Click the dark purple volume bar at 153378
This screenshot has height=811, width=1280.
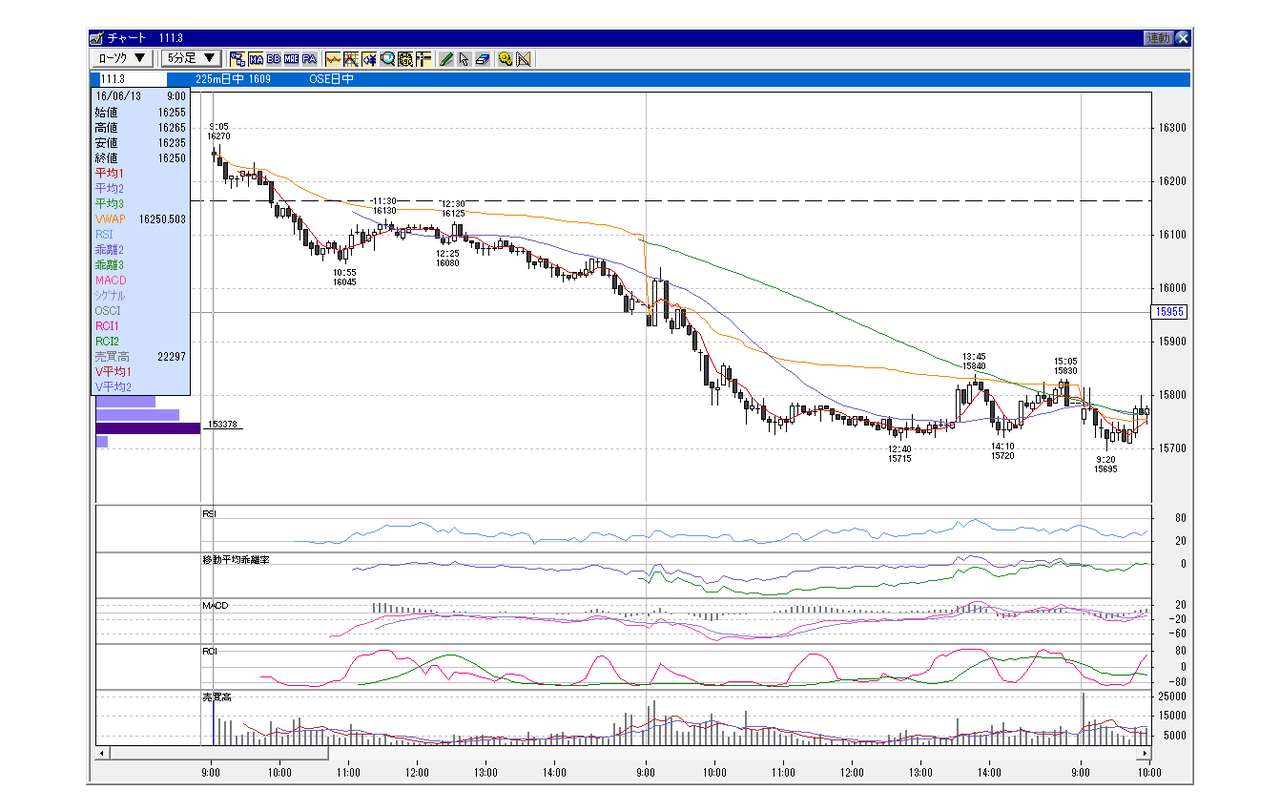148,428
